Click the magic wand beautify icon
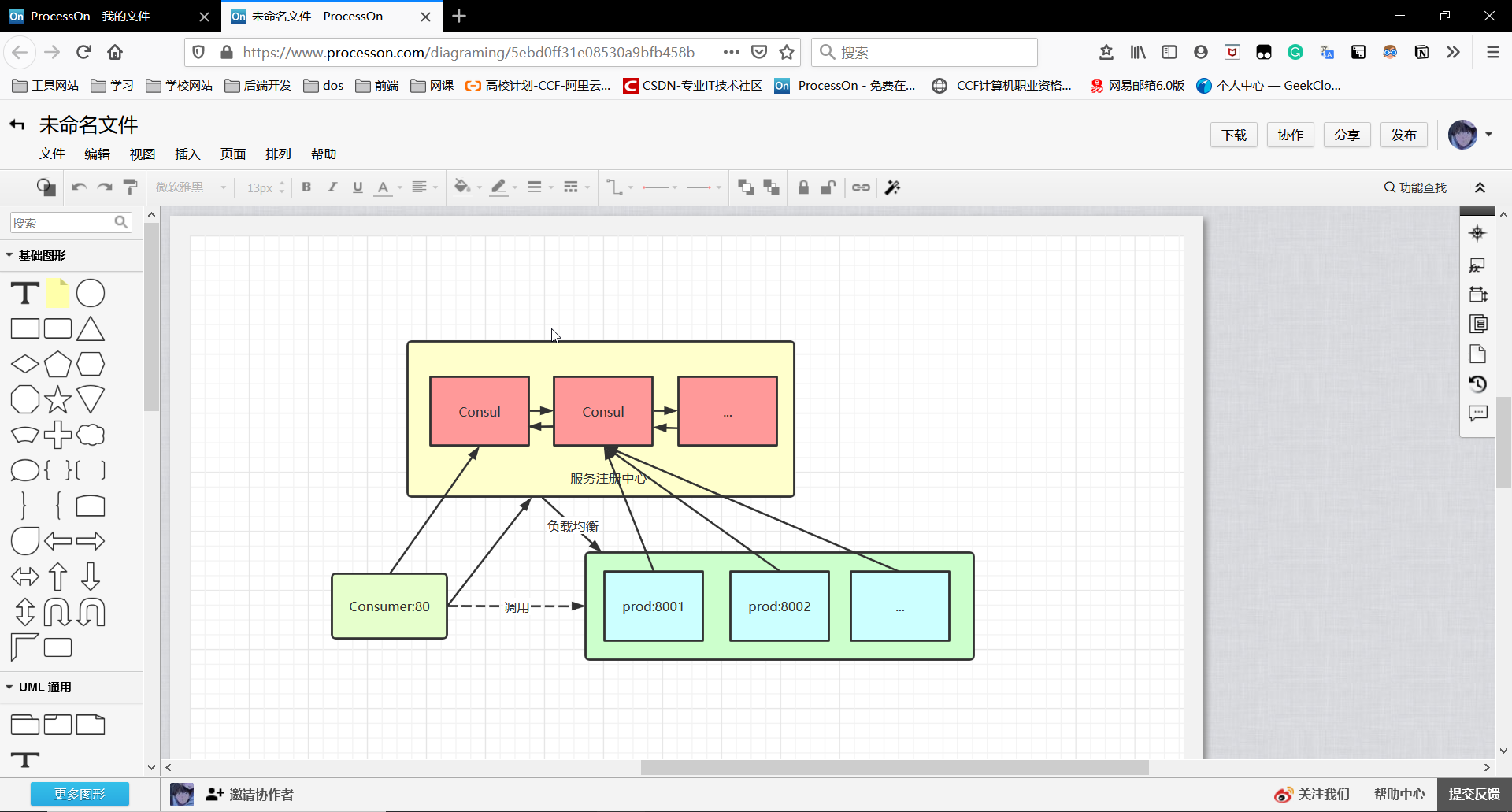The width and height of the screenshot is (1512, 812). pos(892,187)
